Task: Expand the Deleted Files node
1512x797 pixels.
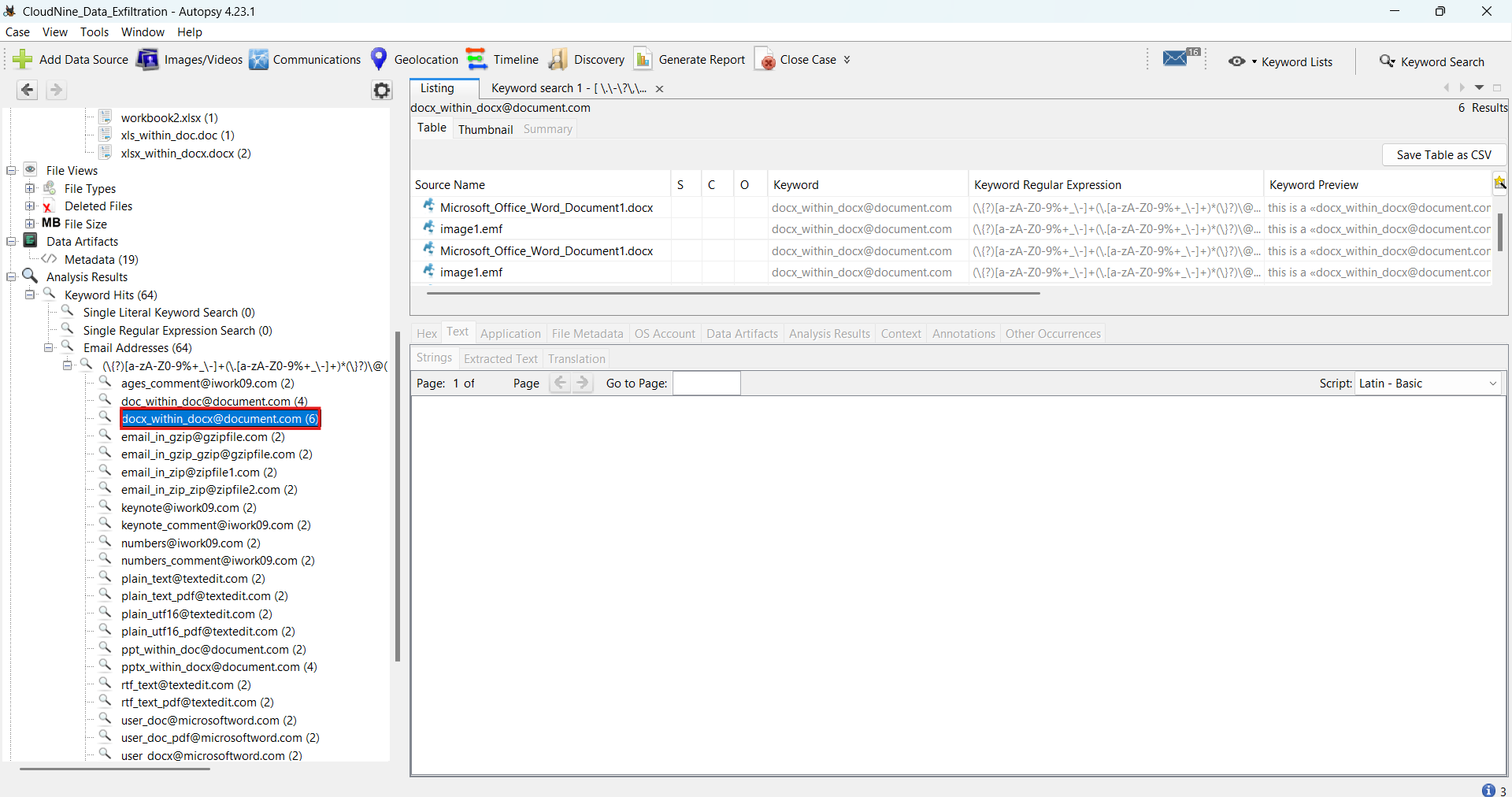Action: pyautogui.click(x=30, y=206)
